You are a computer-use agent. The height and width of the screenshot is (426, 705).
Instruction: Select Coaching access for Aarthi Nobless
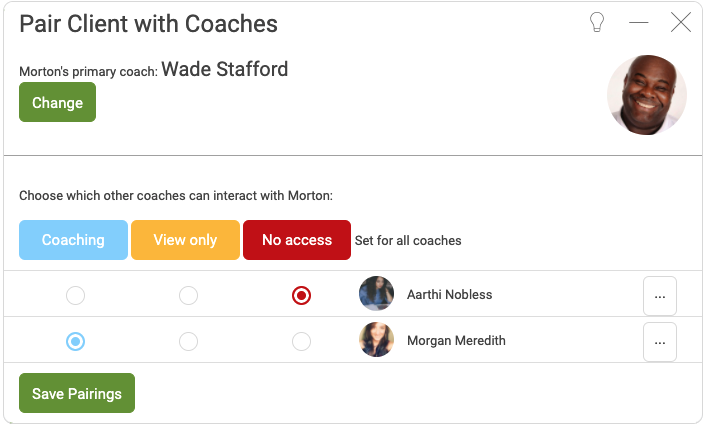click(76, 296)
